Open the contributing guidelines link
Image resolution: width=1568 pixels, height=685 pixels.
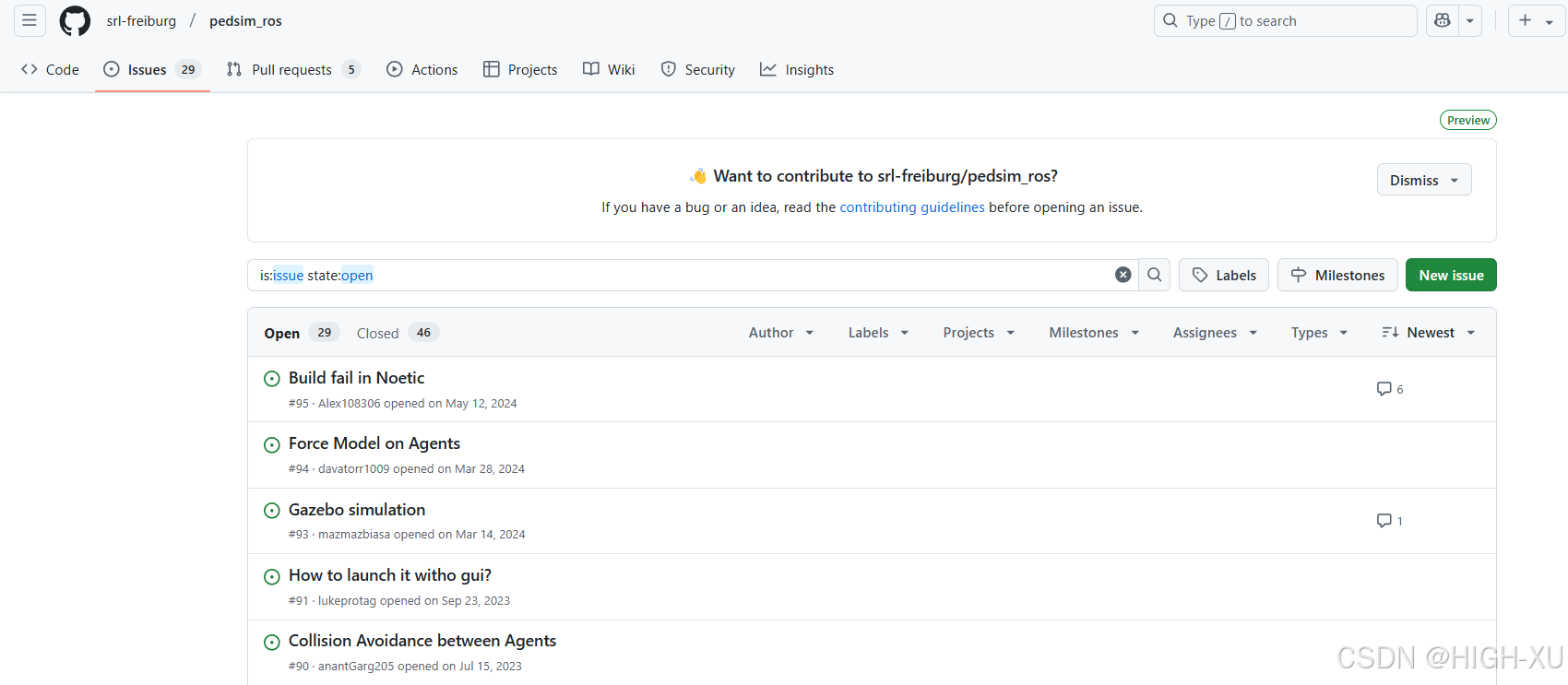pos(912,207)
